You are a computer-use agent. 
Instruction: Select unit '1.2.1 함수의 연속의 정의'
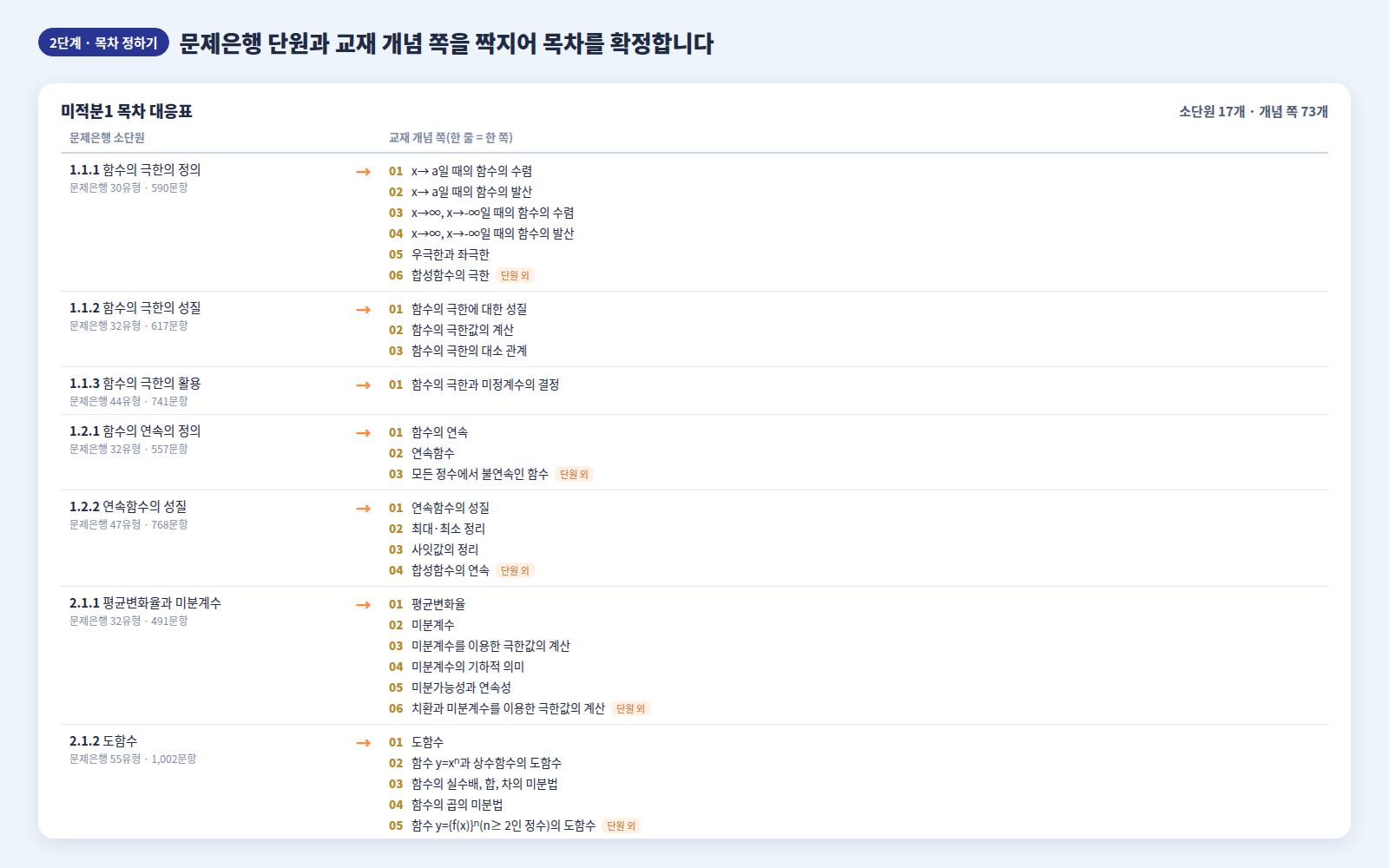click(x=135, y=431)
